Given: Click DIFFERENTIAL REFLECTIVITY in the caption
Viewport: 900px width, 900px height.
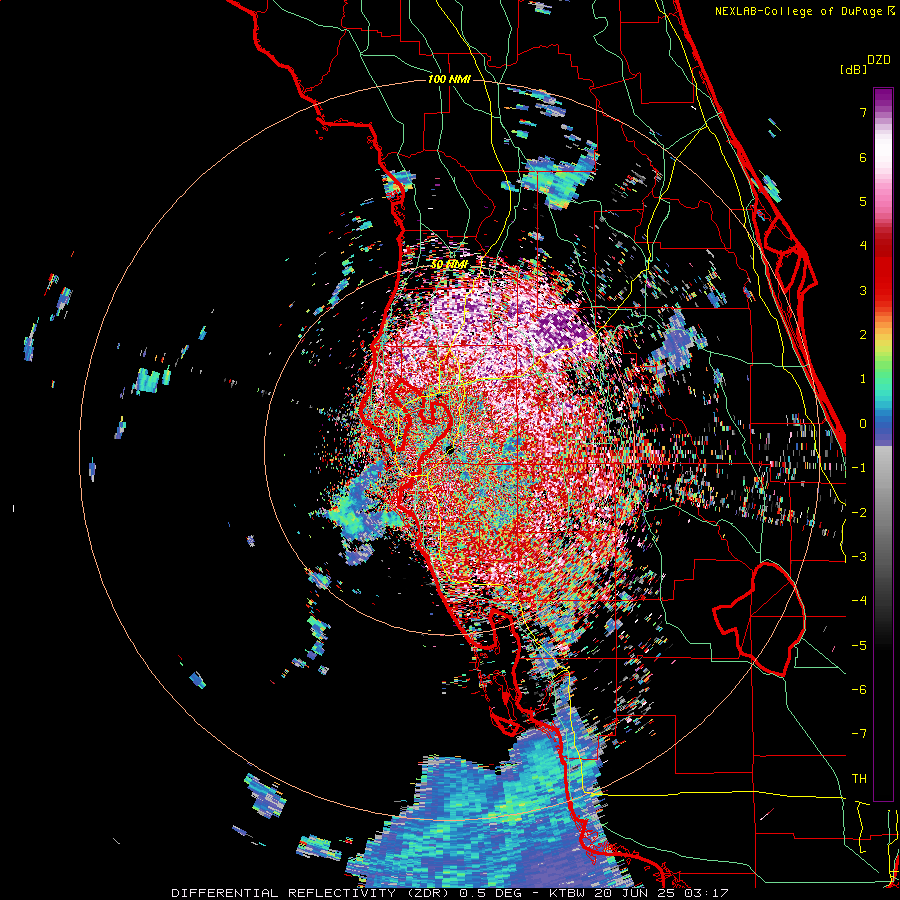Looking at the screenshot, I should 284,893.
